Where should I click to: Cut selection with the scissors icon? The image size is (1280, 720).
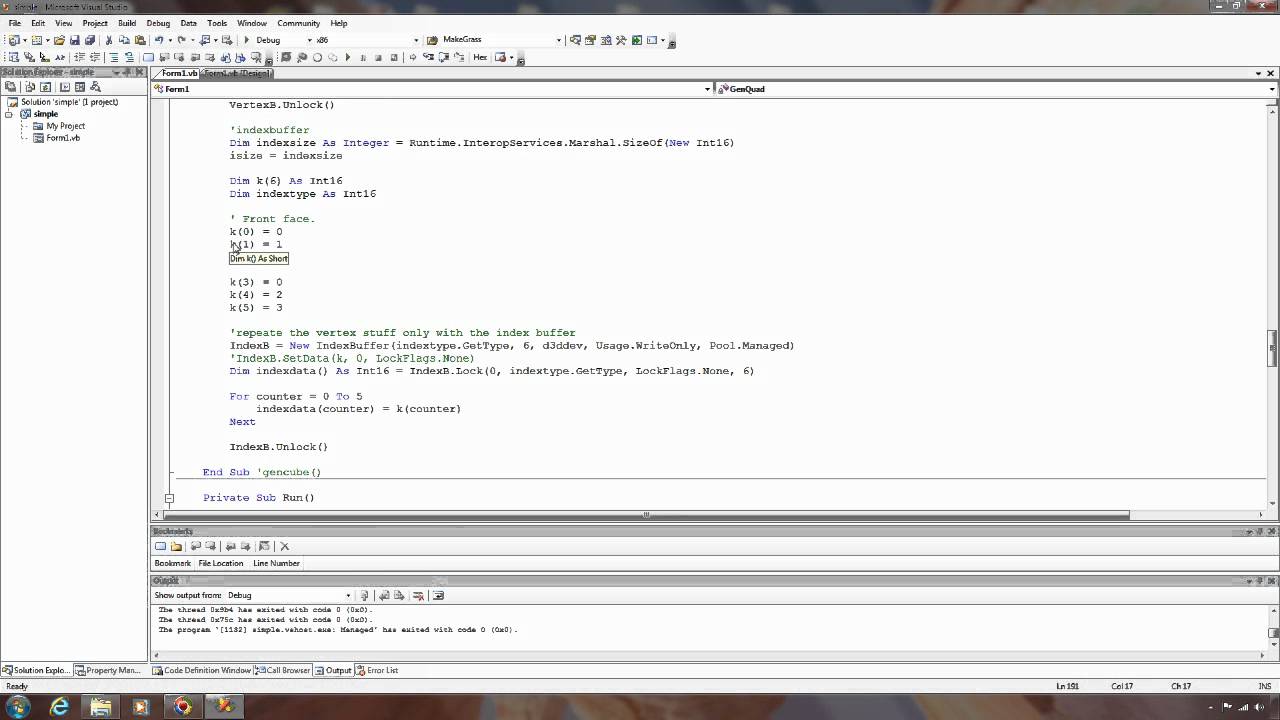pyautogui.click(x=110, y=40)
